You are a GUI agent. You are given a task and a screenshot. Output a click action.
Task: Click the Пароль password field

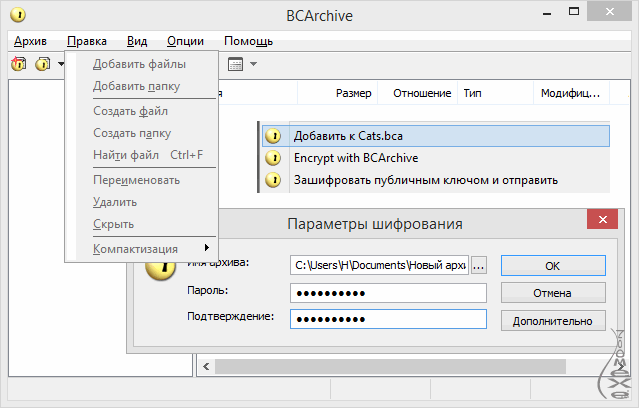(388, 293)
